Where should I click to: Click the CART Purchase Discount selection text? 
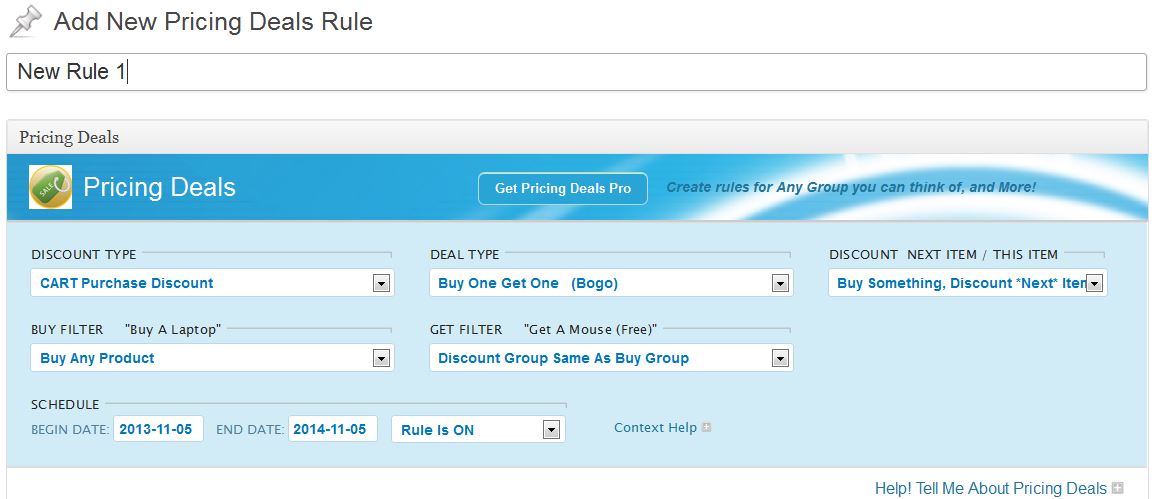[x=126, y=283]
